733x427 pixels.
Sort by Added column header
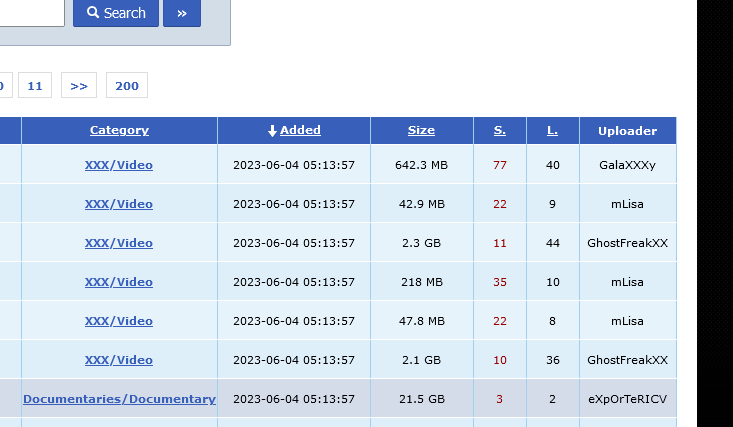(x=300, y=130)
